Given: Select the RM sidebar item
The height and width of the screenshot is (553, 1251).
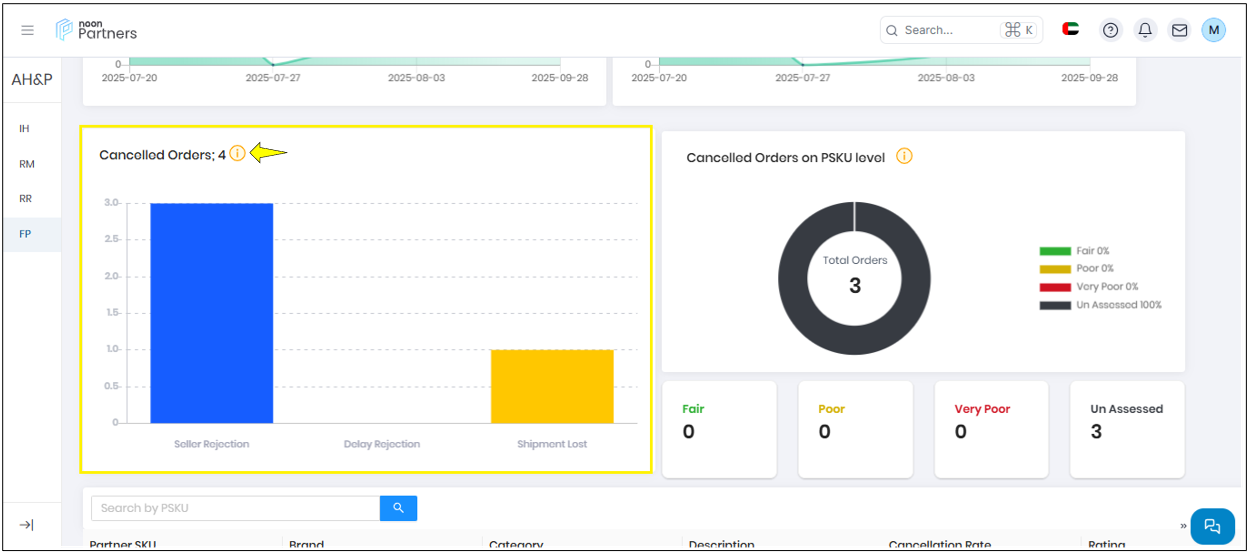Looking at the screenshot, I should coord(27,164).
